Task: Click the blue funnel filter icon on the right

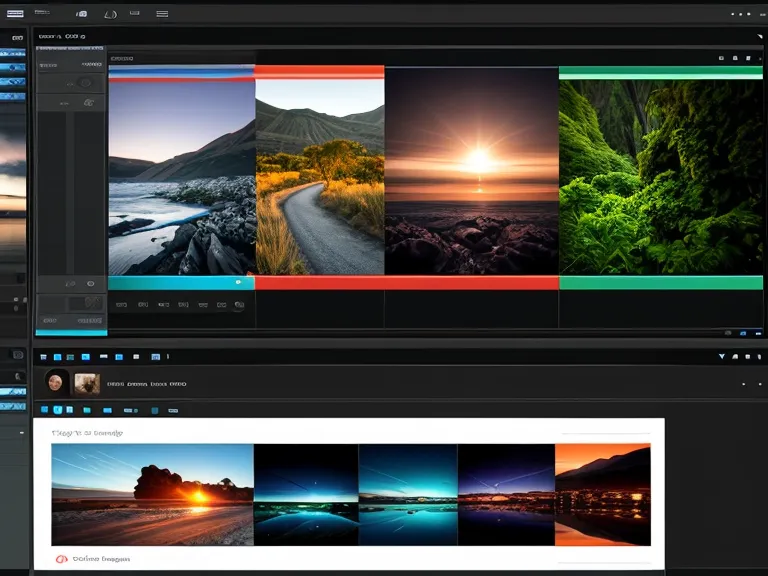Action: 721,357
